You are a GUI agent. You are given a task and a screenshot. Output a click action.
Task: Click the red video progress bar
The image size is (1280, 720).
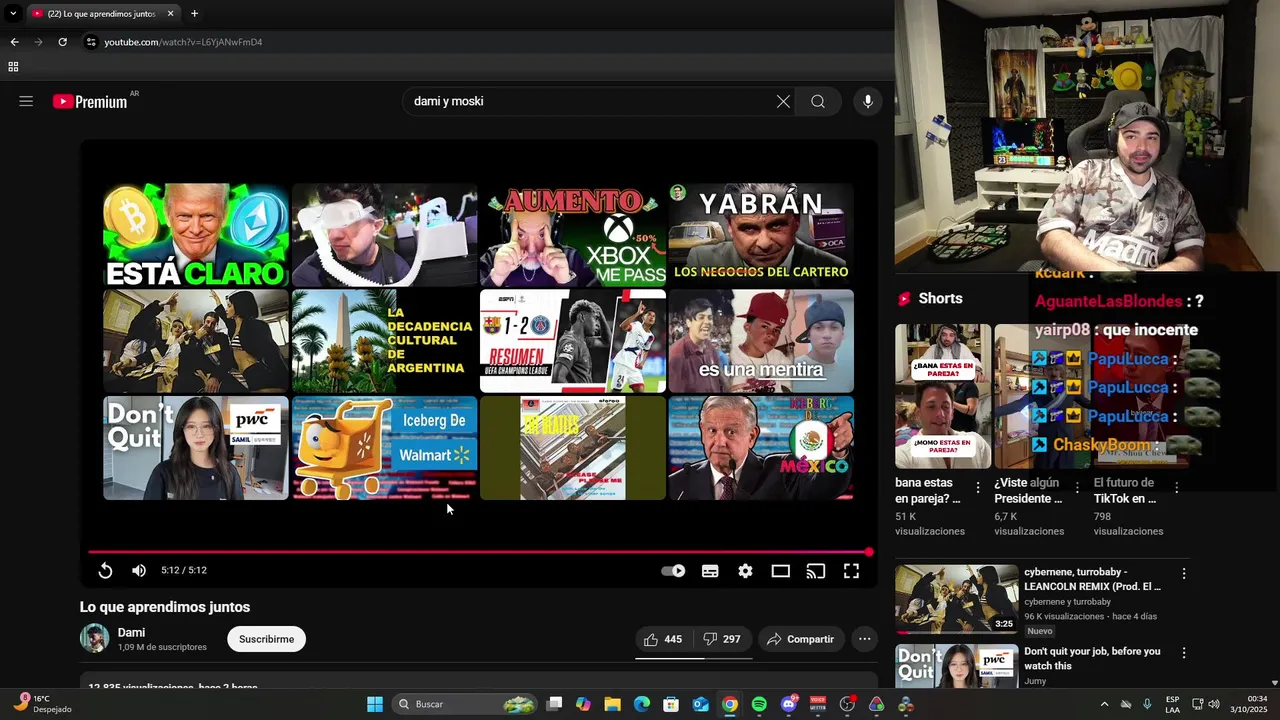click(478, 552)
